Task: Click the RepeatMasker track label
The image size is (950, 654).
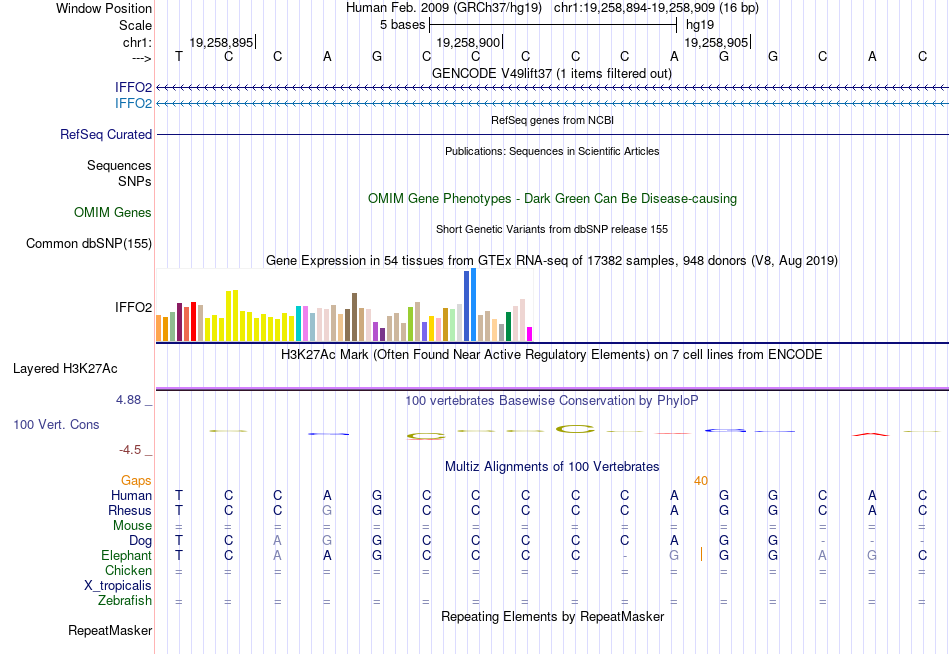Action: 110,630
